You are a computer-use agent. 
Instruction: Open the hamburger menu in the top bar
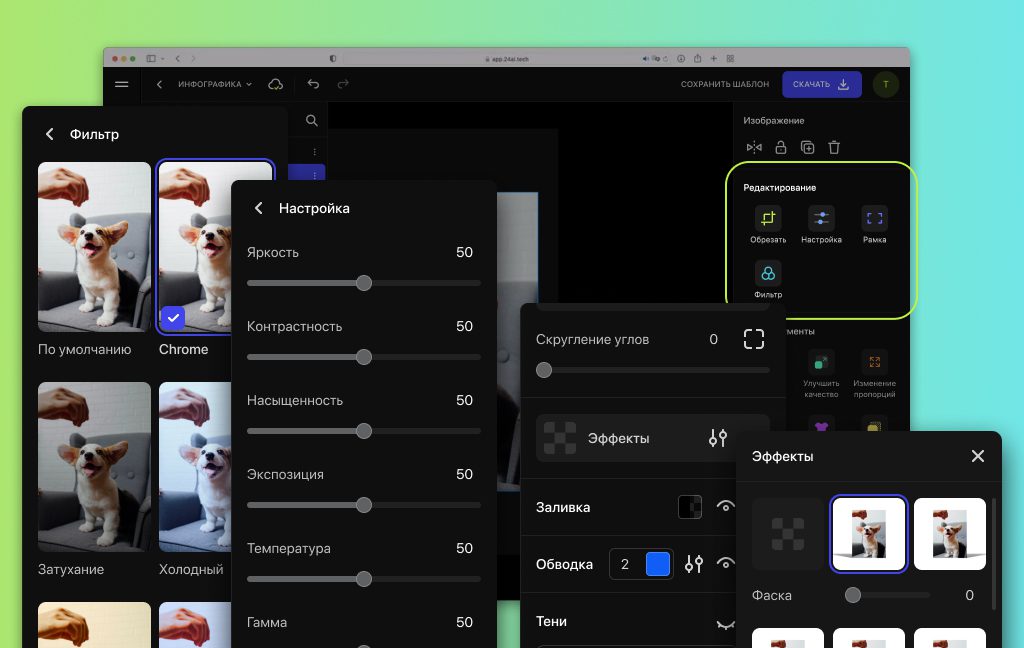(121, 84)
